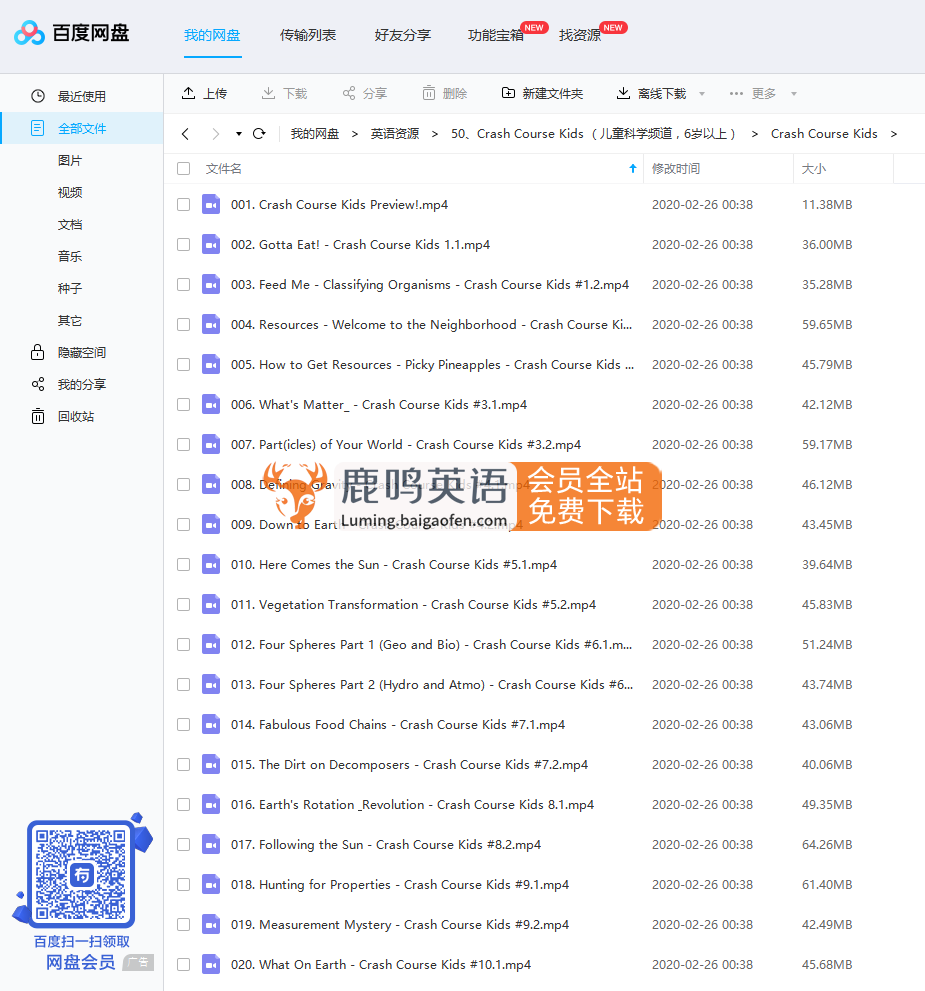This screenshot has width=925, height=991.
Task: Click video icon of 010. Here Comes the Sun
Action: point(211,564)
